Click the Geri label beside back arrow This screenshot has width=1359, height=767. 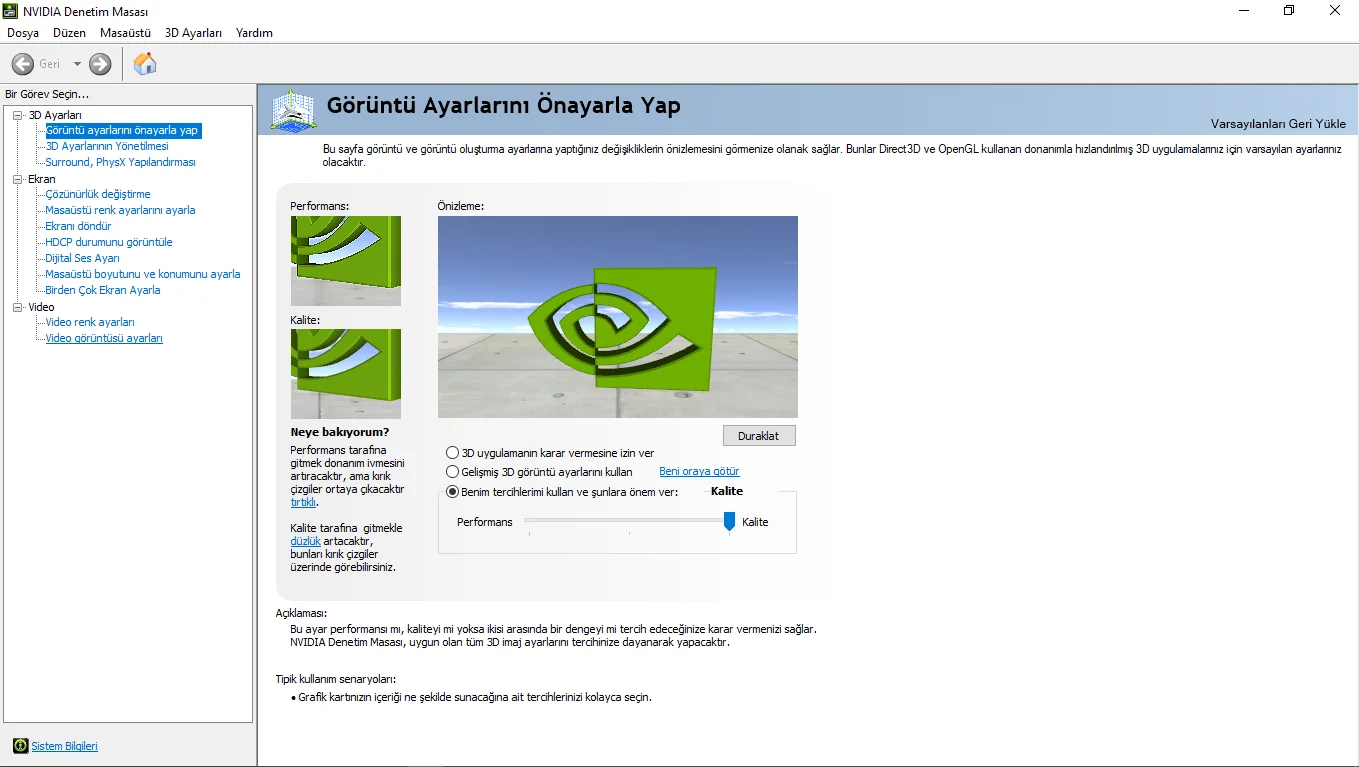[50, 64]
